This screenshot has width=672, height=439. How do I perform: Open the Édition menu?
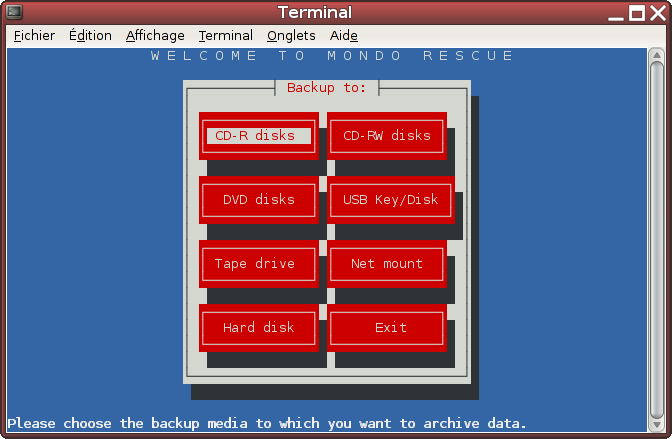click(x=90, y=35)
